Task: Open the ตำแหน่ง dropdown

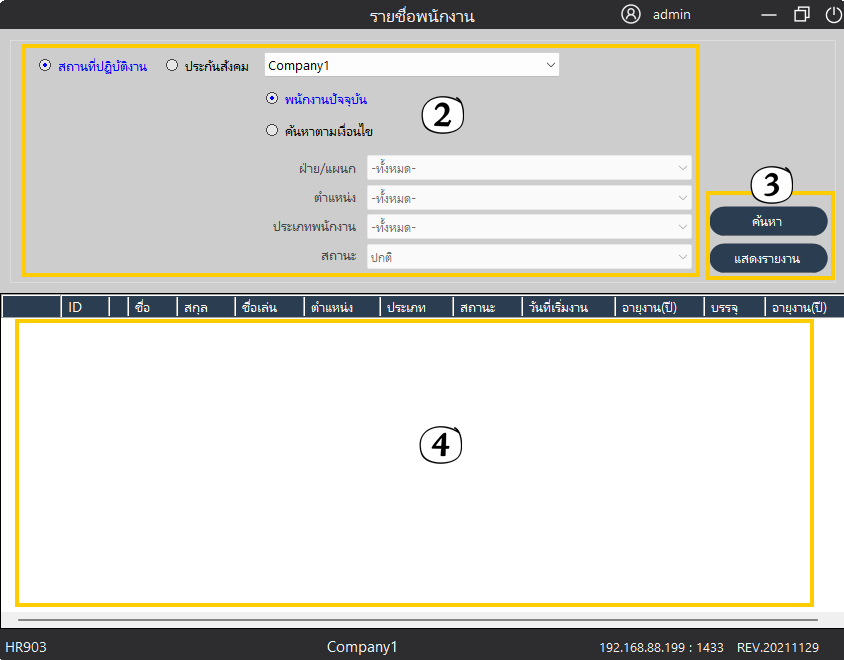Action: pyautogui.click(x=529, y=198)
